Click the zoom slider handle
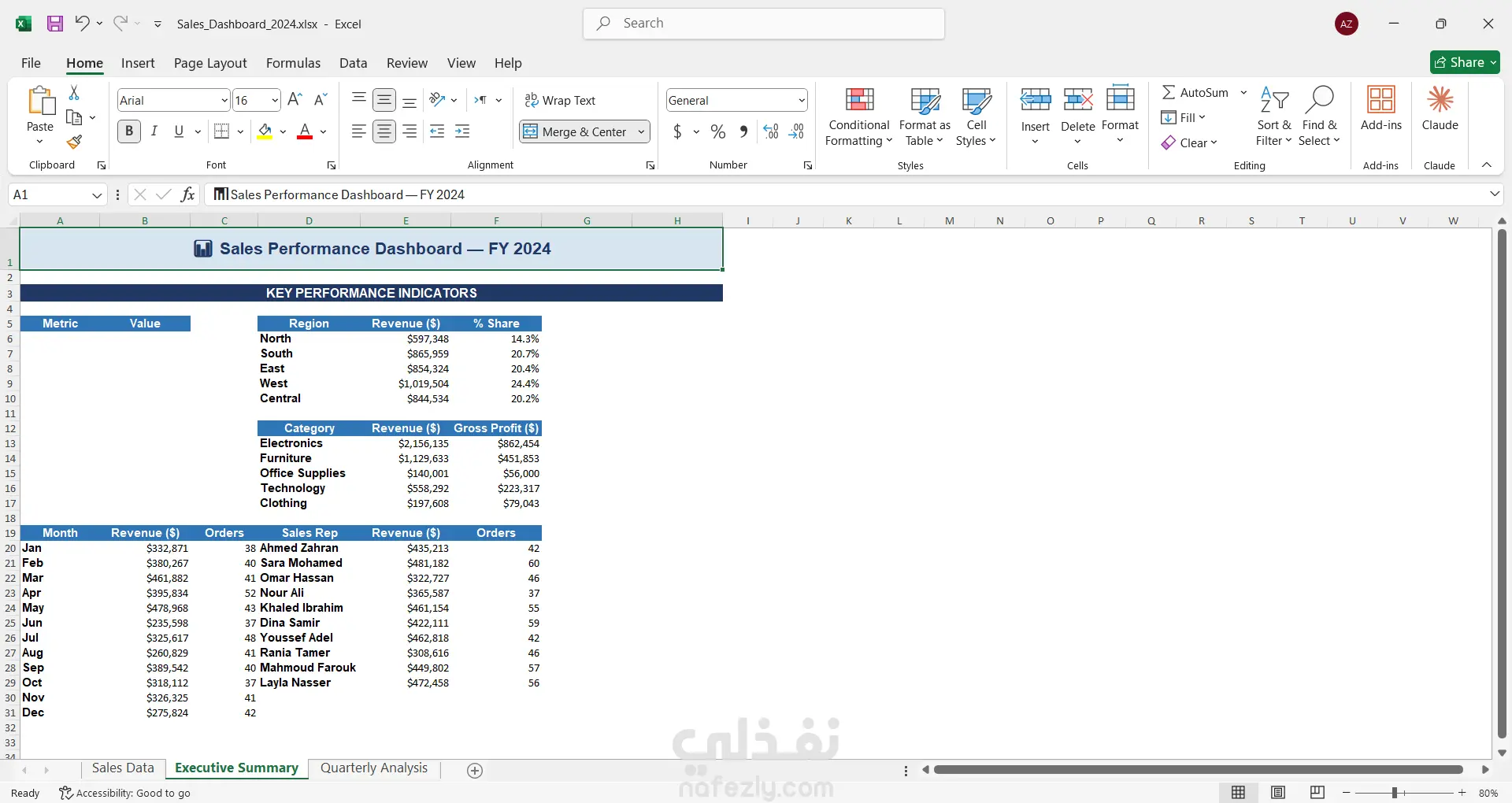1512x803 pixels. [1394, 793]
